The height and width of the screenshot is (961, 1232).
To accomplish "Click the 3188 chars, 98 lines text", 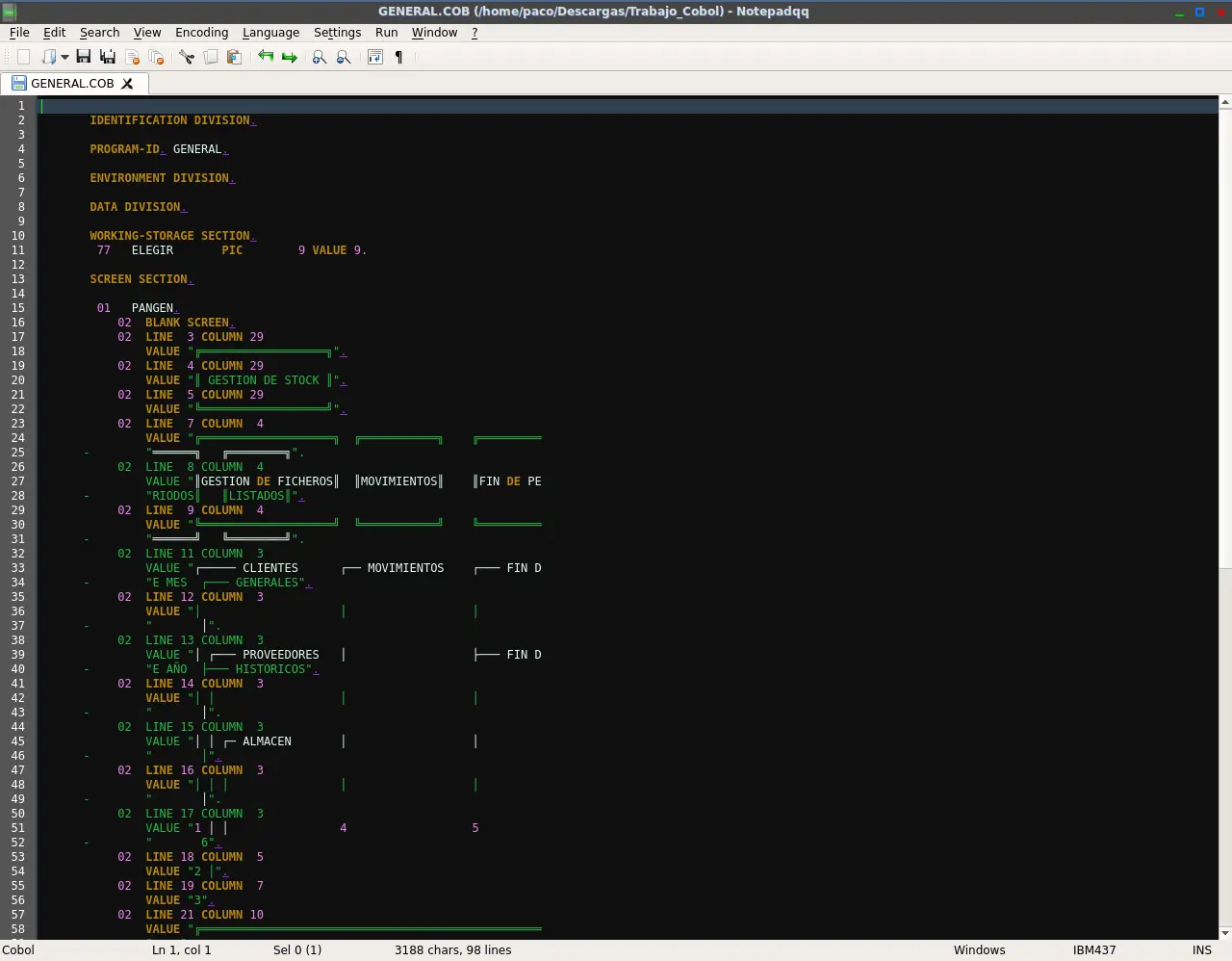I will coord(452,949).
